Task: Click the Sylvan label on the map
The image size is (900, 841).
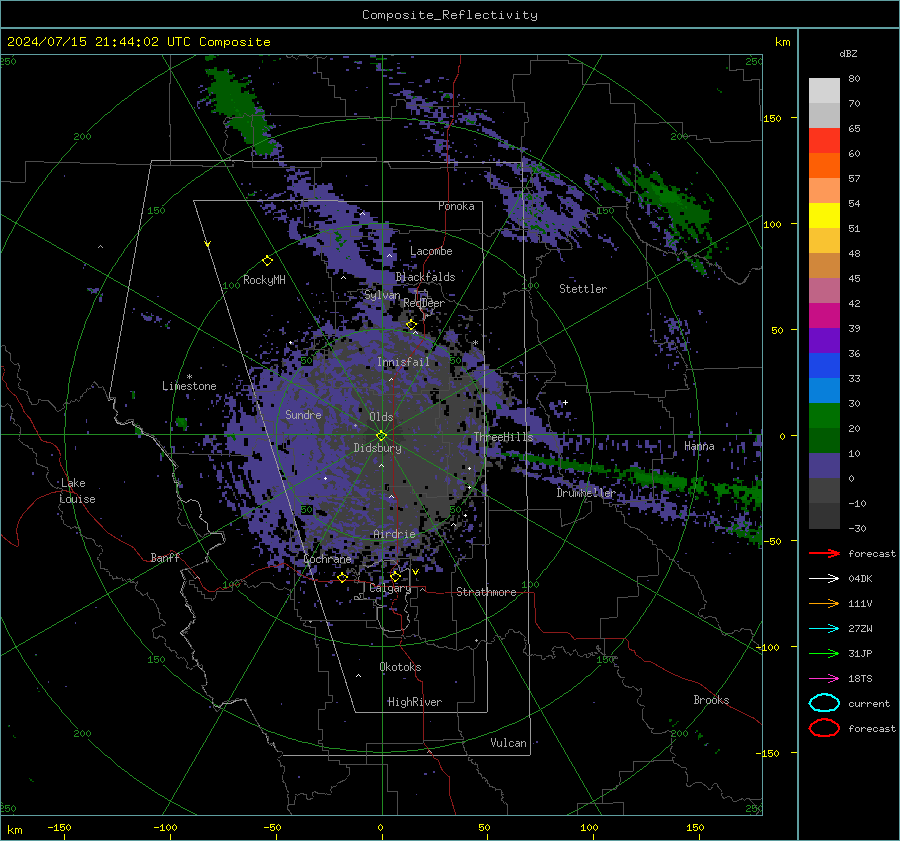Action: pos(382,295)
